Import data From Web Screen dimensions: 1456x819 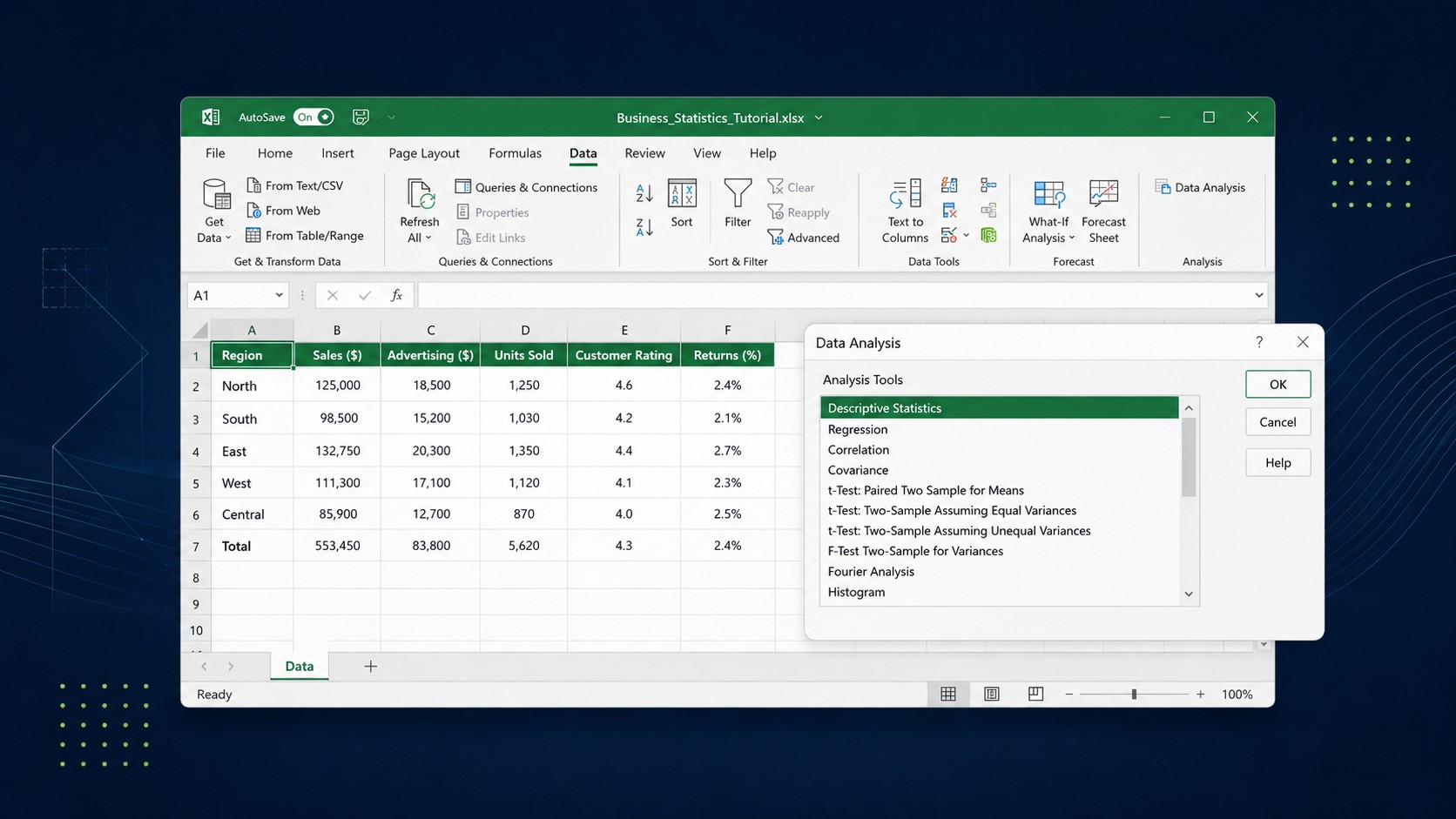283,211
